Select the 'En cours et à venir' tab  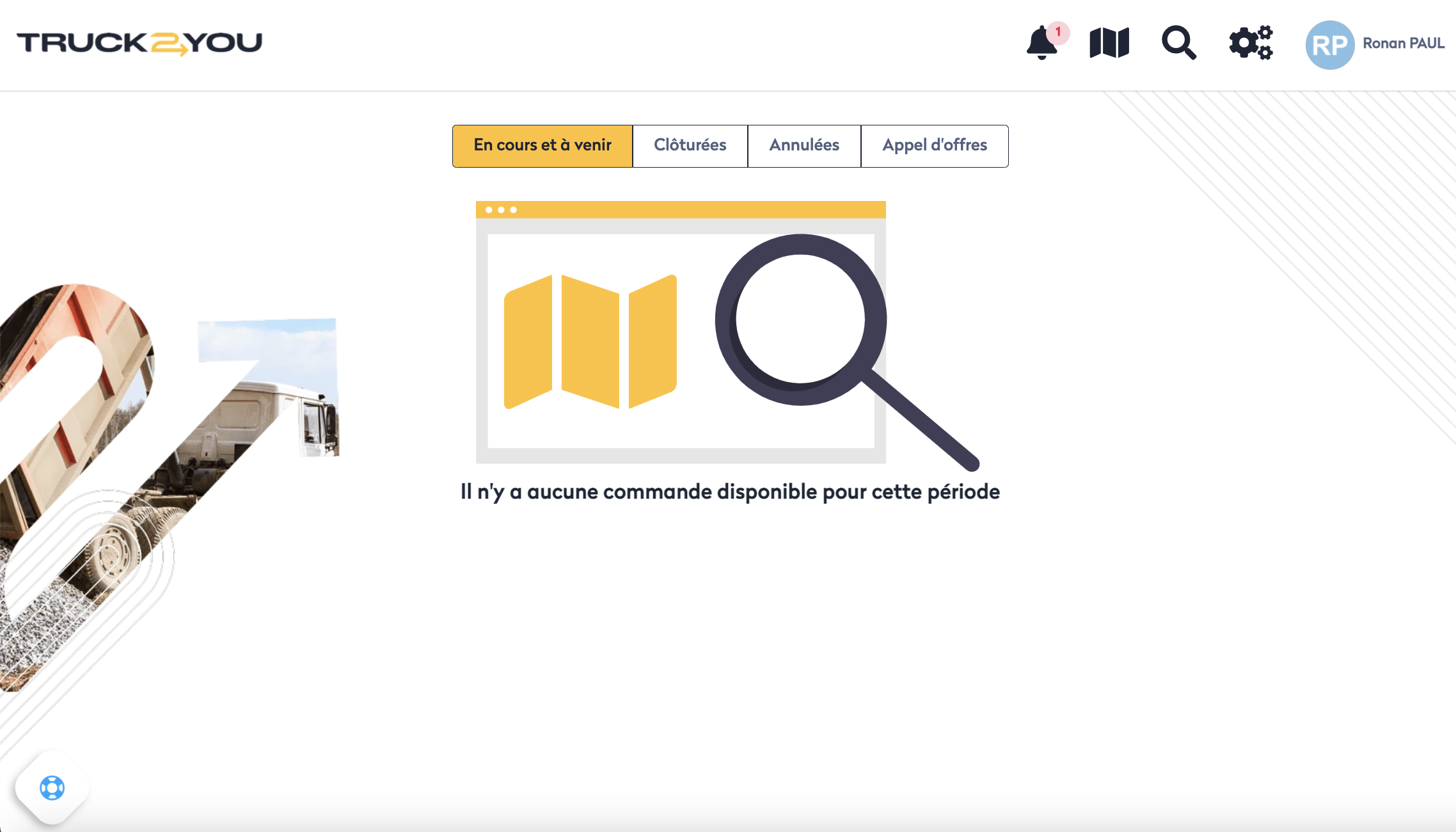coord(542,146)
